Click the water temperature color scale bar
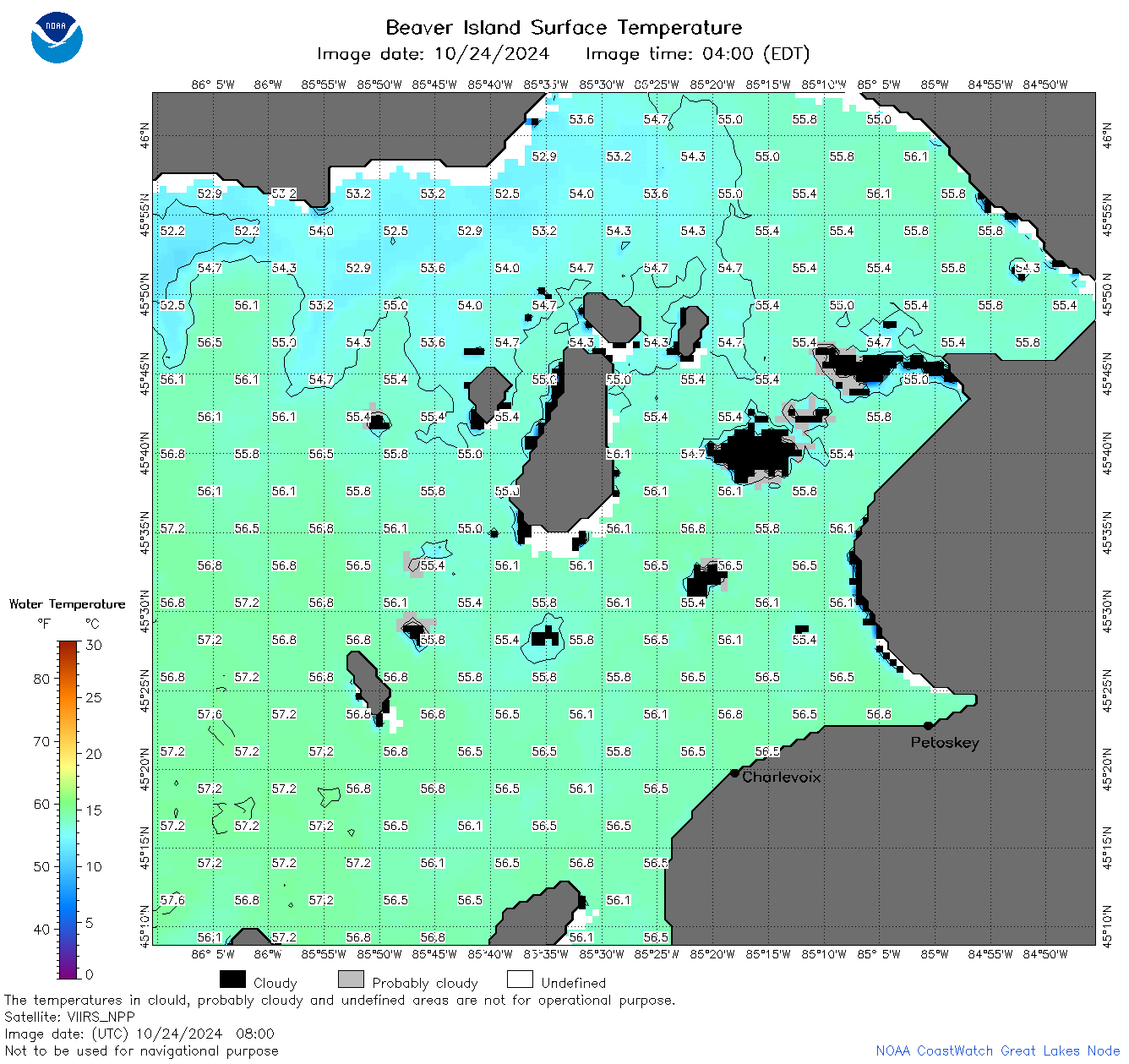Screen dimensions: 1129x1064 pos(68,808)
